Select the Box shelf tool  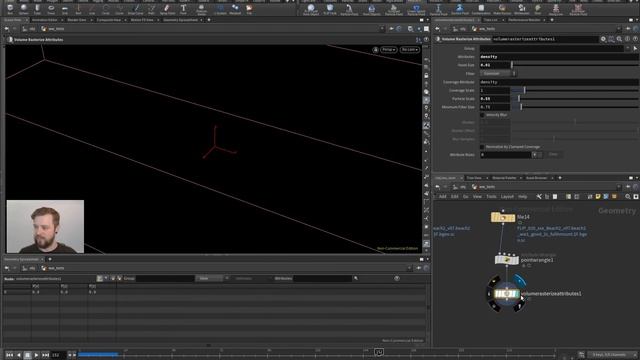coord(10,9)
